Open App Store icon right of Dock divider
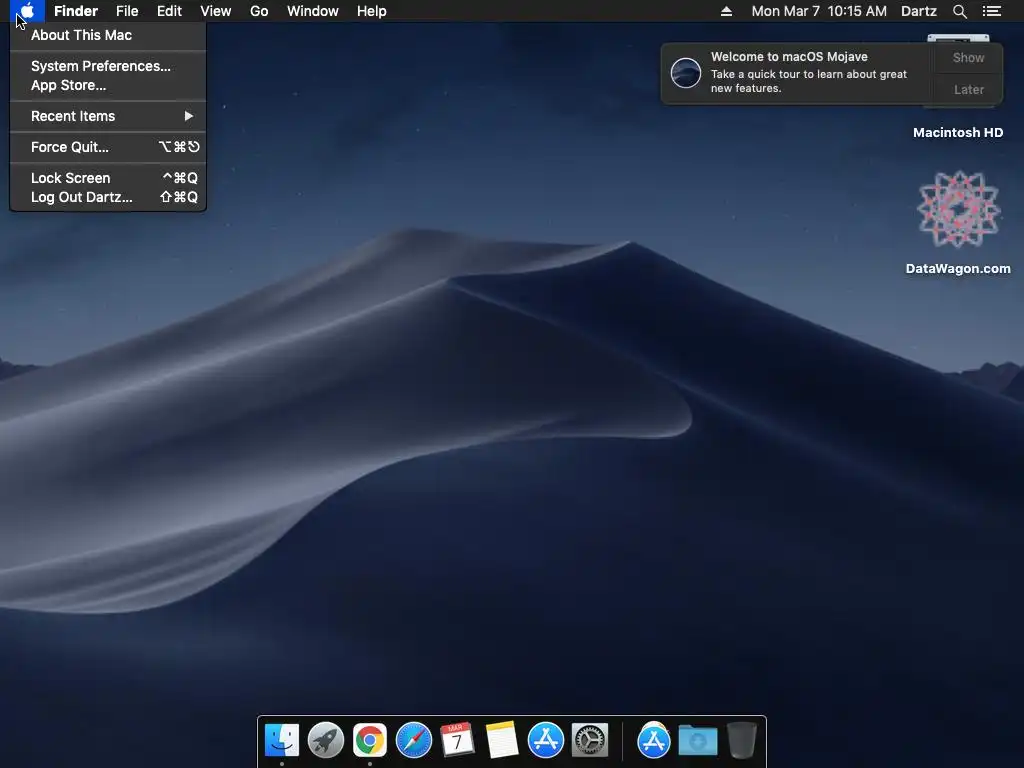 [x=653, y=740]
